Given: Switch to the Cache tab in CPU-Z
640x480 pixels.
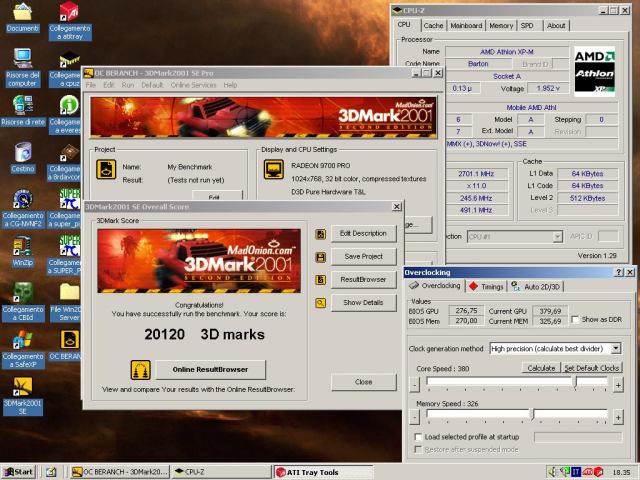Looking at the screenshot, I should 433,26.
